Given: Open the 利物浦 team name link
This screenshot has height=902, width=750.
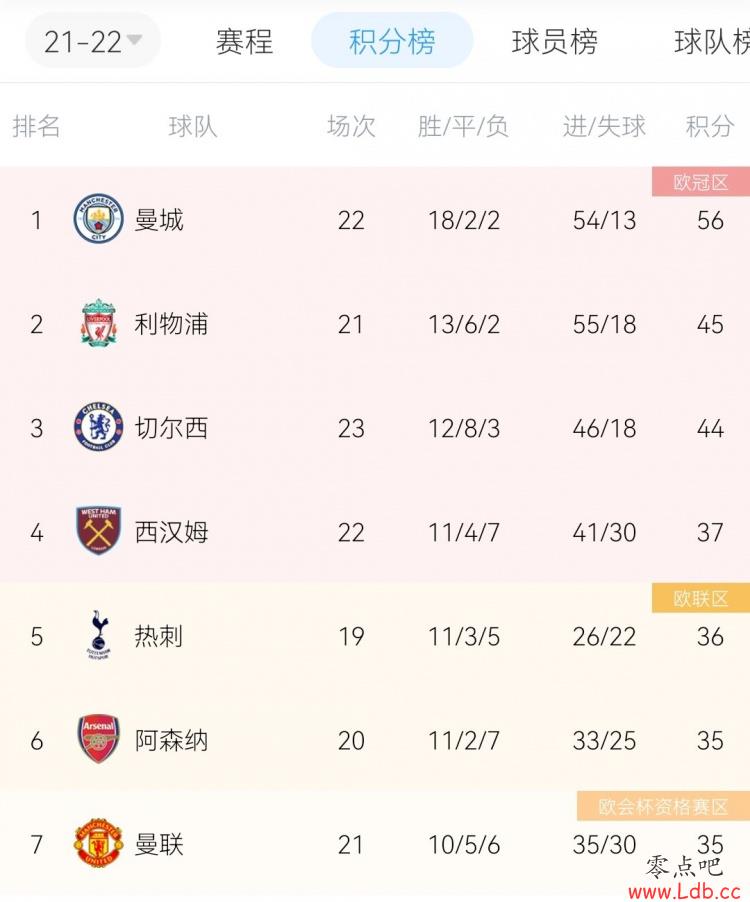Looking at the screenshot, I should tap(171, 324).
